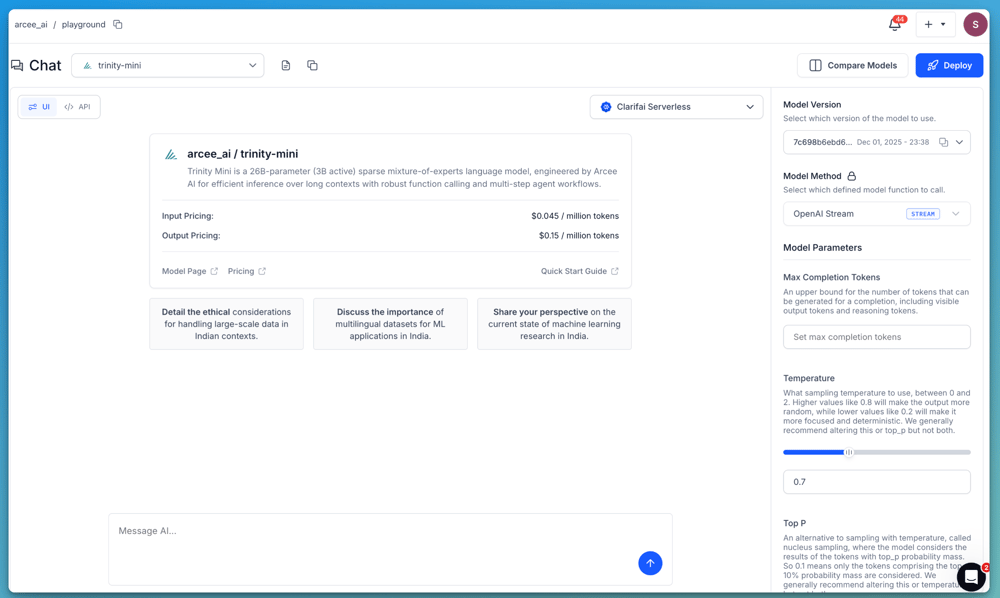This screenshot has width=1000, height=598.
Task: Click the user avatar in top right
Action: (x=975, y=24)
